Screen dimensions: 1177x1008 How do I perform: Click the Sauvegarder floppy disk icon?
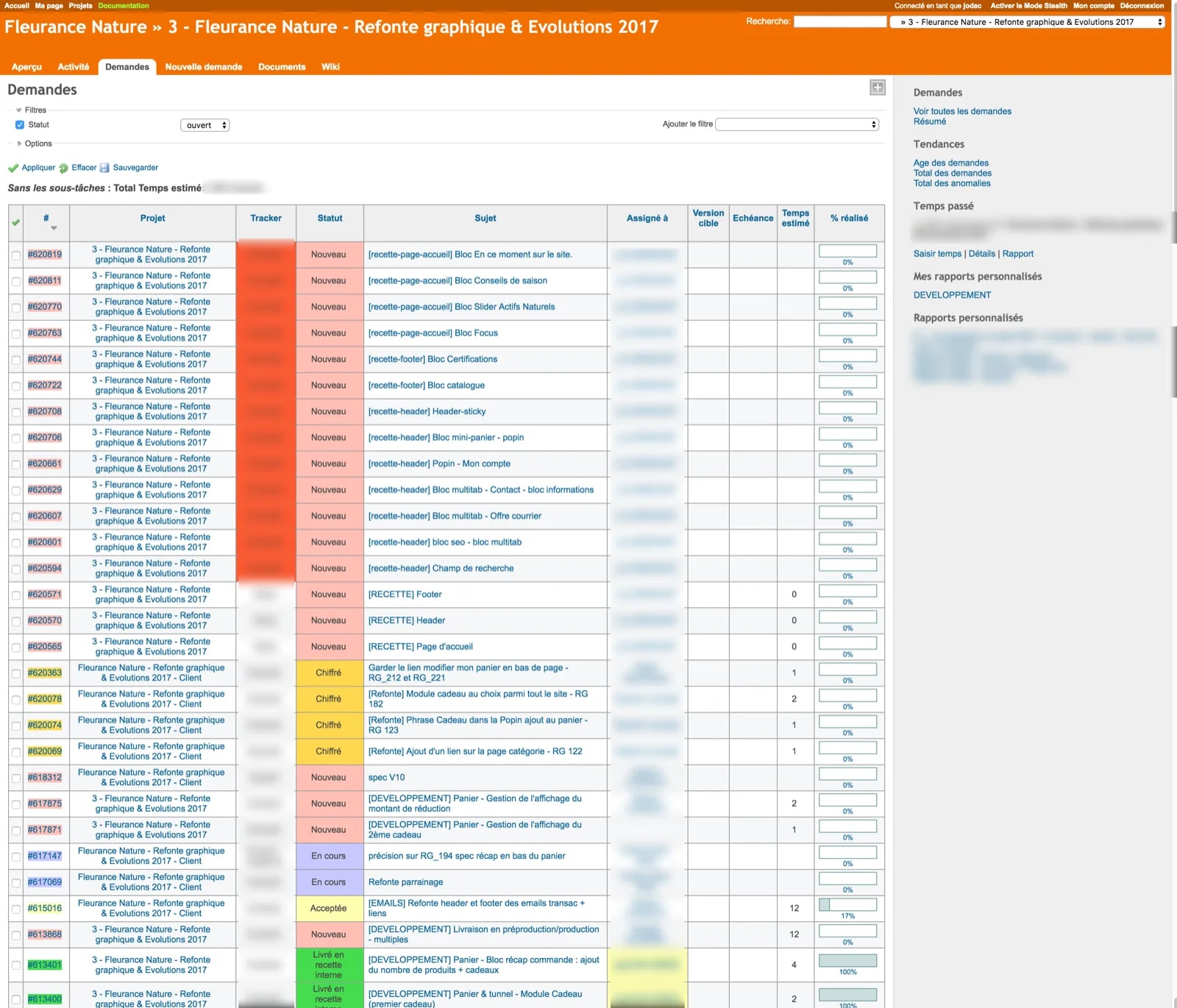click(105, 168)
